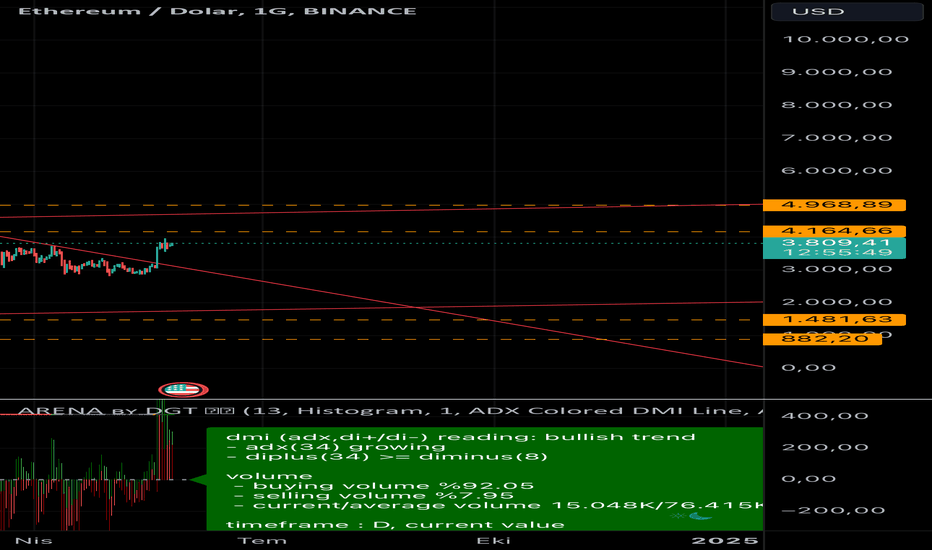Click the tallest green histogram bar in indicator

[160, 440]
